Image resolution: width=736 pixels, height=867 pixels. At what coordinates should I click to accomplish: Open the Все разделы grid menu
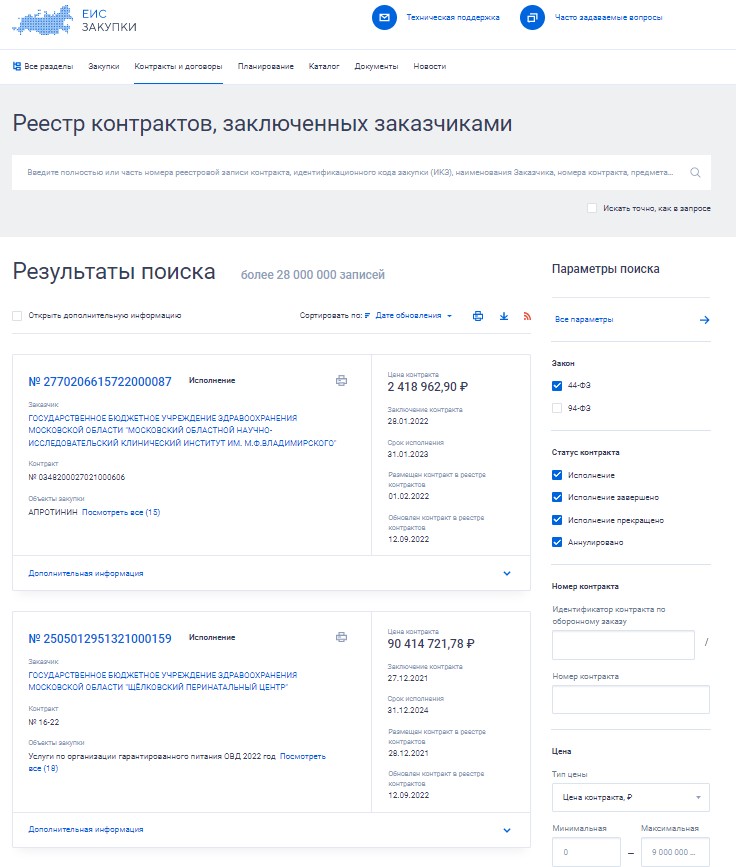(x=43, y=66)
